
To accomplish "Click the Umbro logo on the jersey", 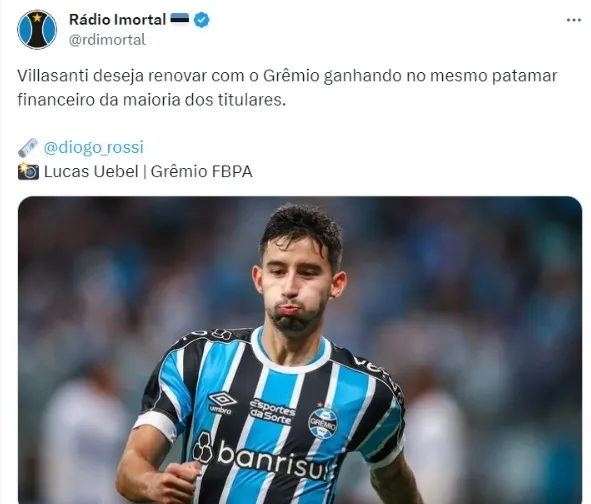I will pyautogui.click(x=222, y=403).
